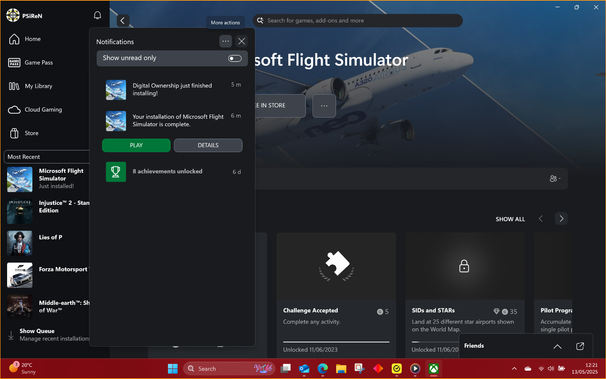Close the Notifications panel
Screen dimensions: 606x379
(x=242, y=41)
